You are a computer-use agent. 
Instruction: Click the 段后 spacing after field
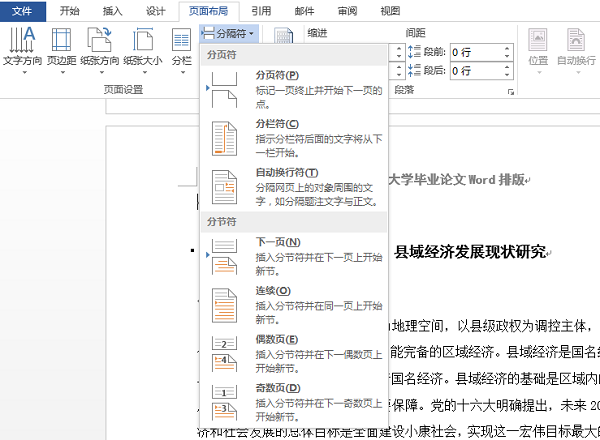point(477,71)
